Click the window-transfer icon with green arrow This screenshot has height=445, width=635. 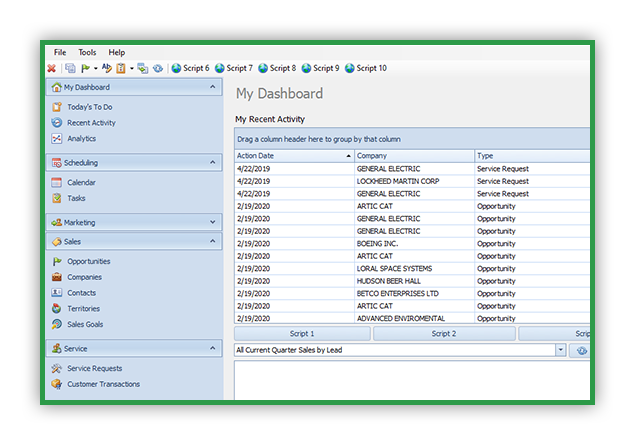pyautogui.click(x=143, y=68)
